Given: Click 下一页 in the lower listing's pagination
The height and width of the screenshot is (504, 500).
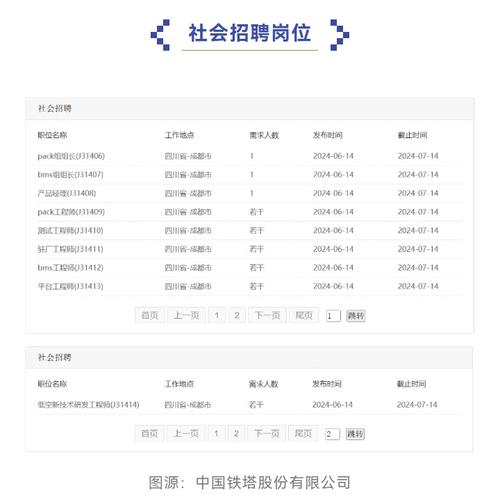Looking at the screenshot, I should click(x=267, y=433).
